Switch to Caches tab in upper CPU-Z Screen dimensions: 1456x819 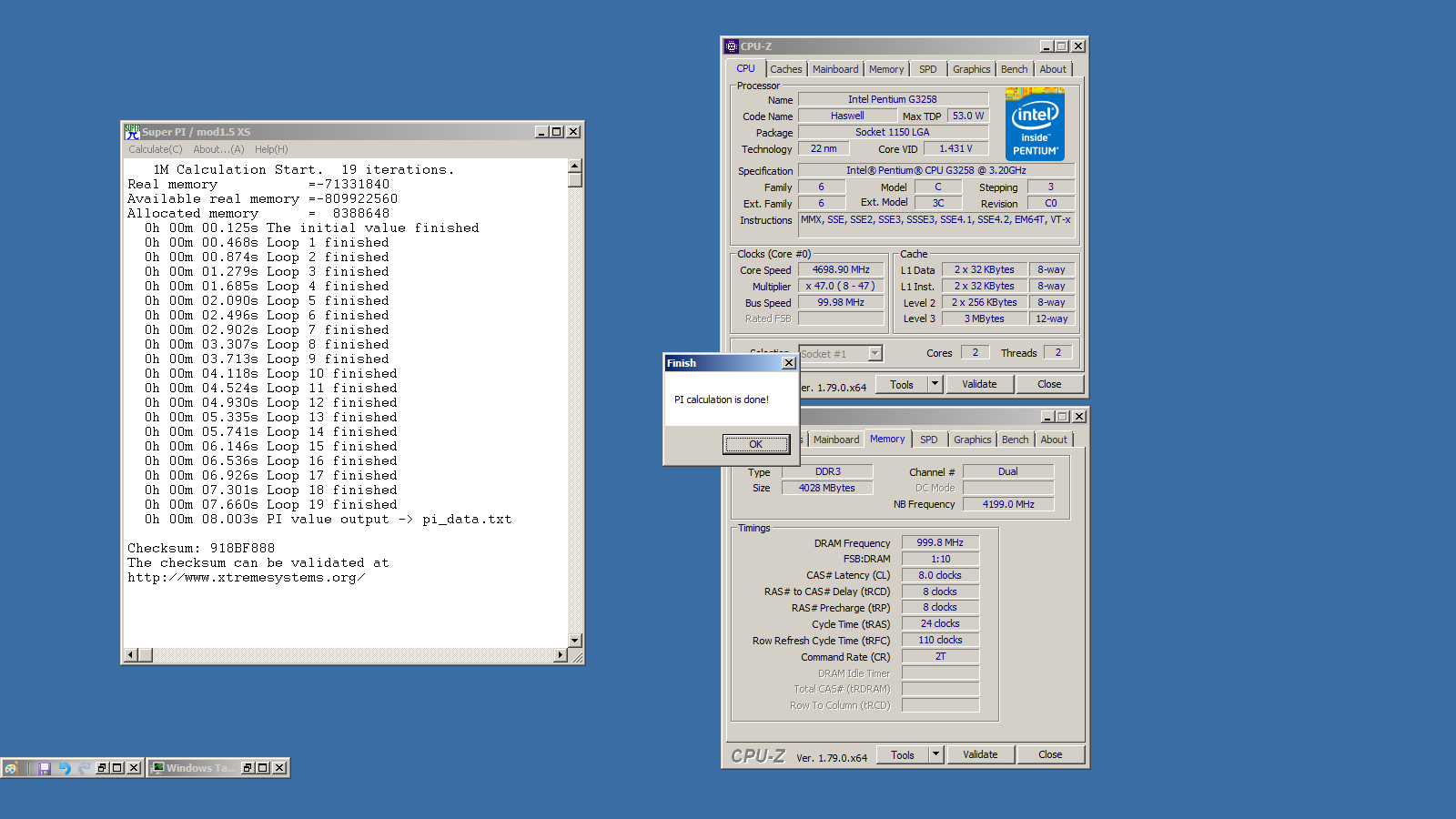tap(786, 69)
